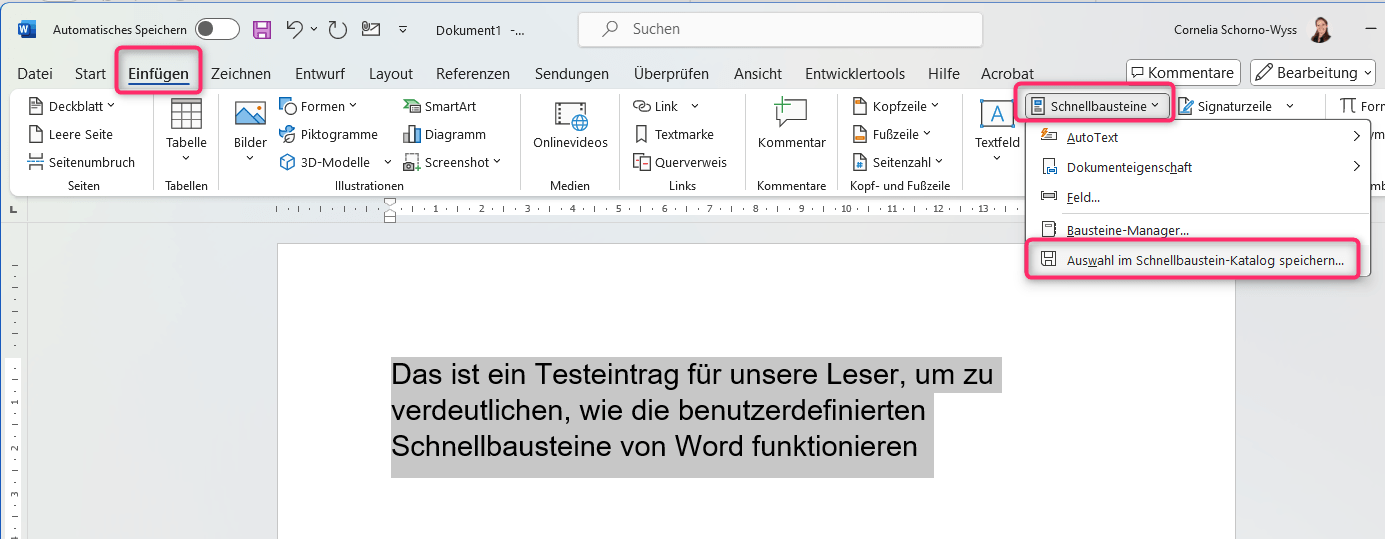Click the Bilder picture icon
Viewport: 1385px width, 539px height.
[250, 114]
